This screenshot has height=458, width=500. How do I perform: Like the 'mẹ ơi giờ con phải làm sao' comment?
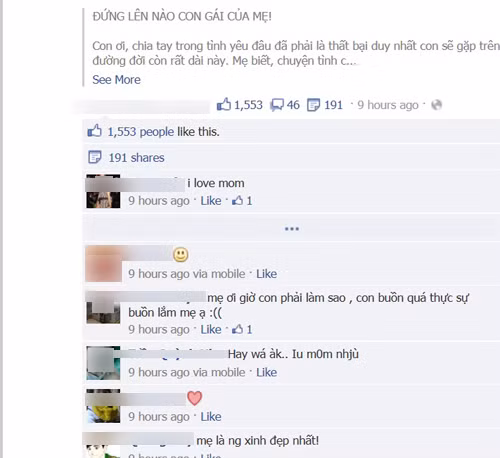tap(211, 329)
